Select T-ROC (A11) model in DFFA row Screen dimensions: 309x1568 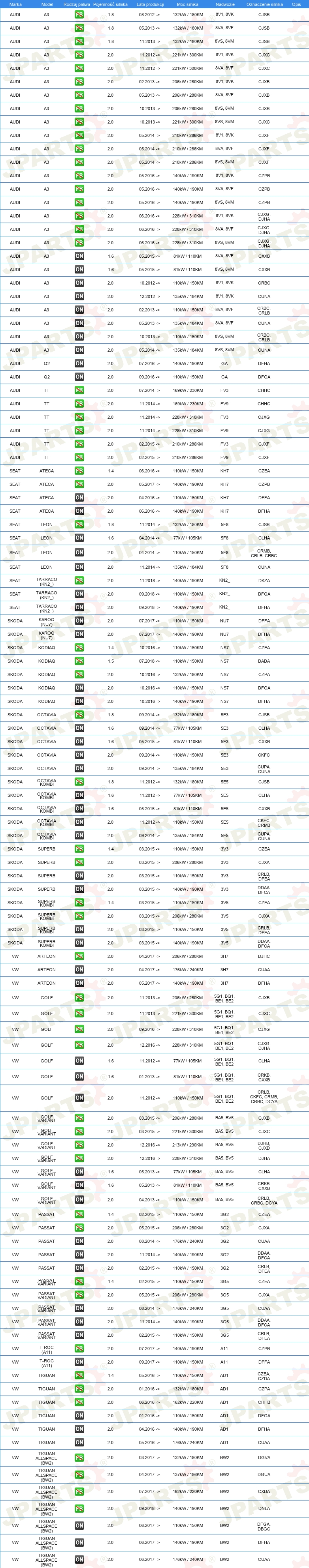click(46, 1362)
